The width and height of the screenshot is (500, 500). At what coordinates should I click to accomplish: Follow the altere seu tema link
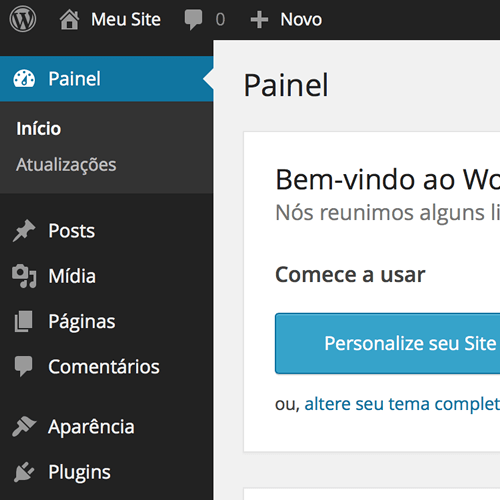point(402,404)
